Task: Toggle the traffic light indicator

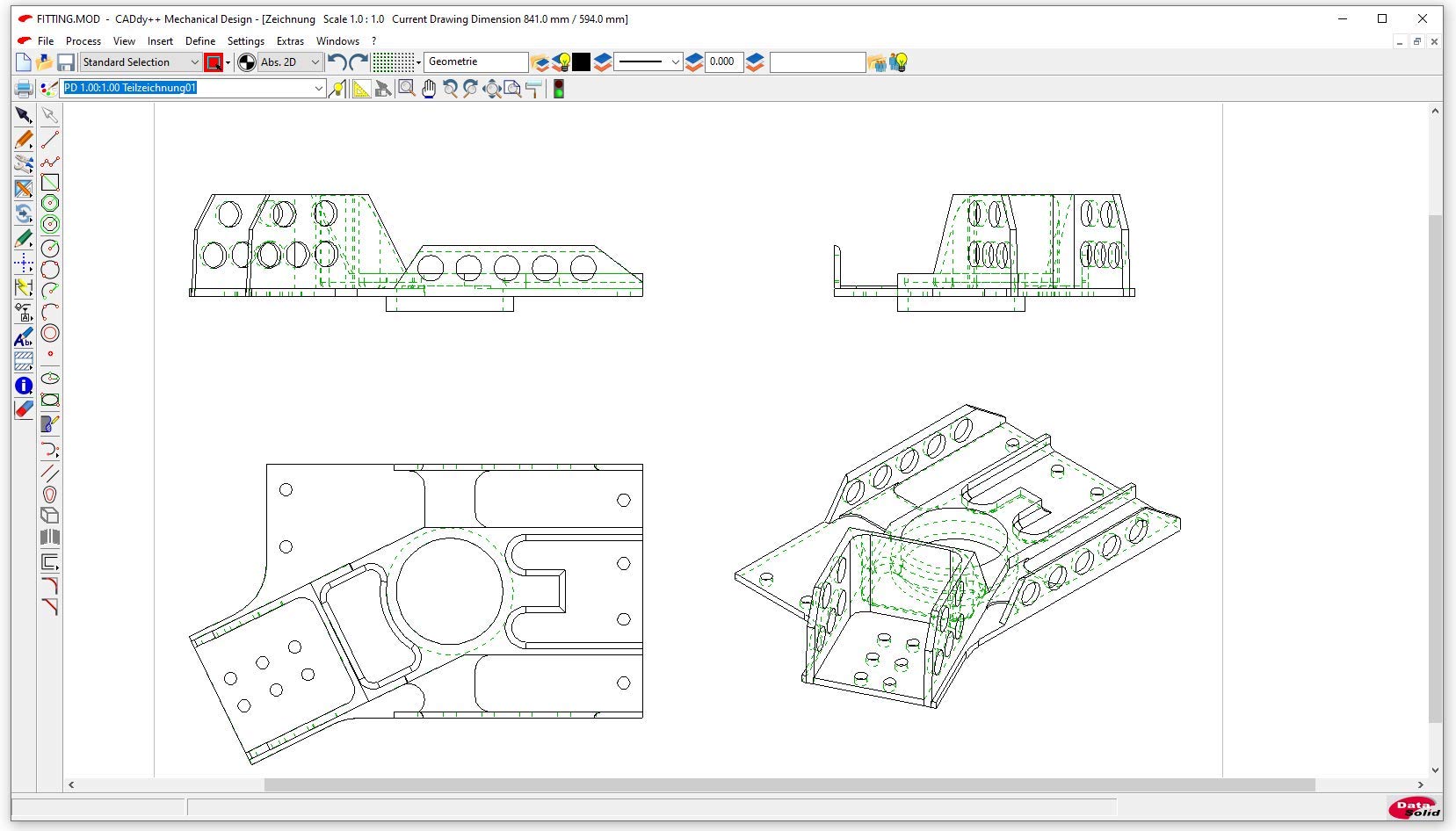Action: pos(558,89)
